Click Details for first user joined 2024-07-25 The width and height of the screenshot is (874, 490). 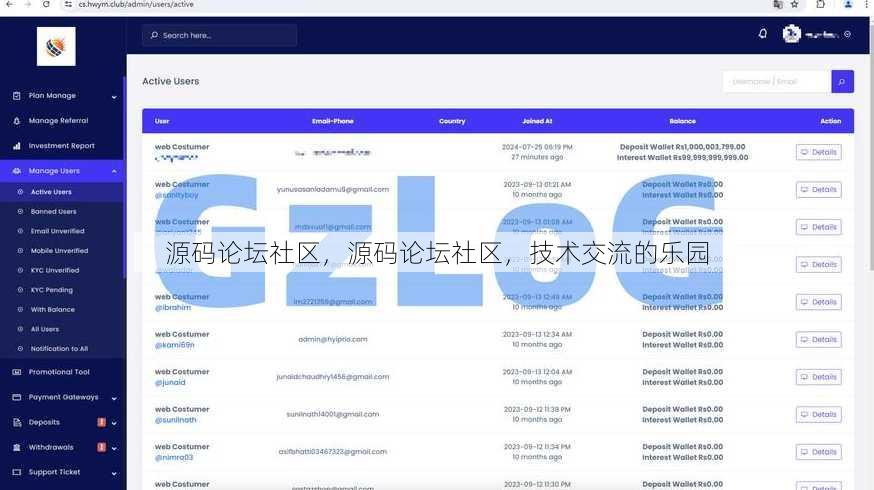818,152
